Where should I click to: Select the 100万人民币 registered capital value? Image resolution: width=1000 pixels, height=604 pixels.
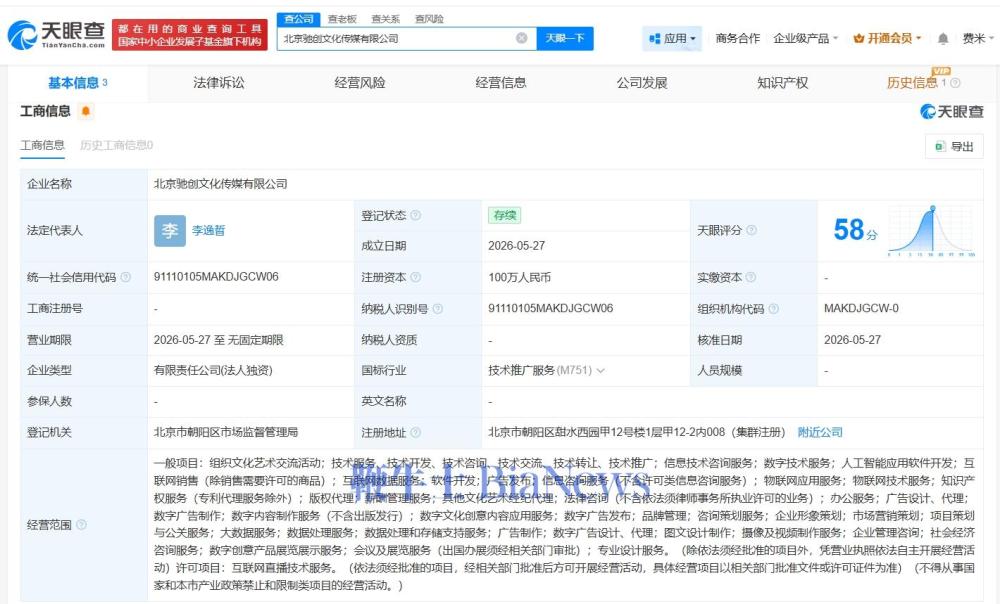[x=520, y=277]
